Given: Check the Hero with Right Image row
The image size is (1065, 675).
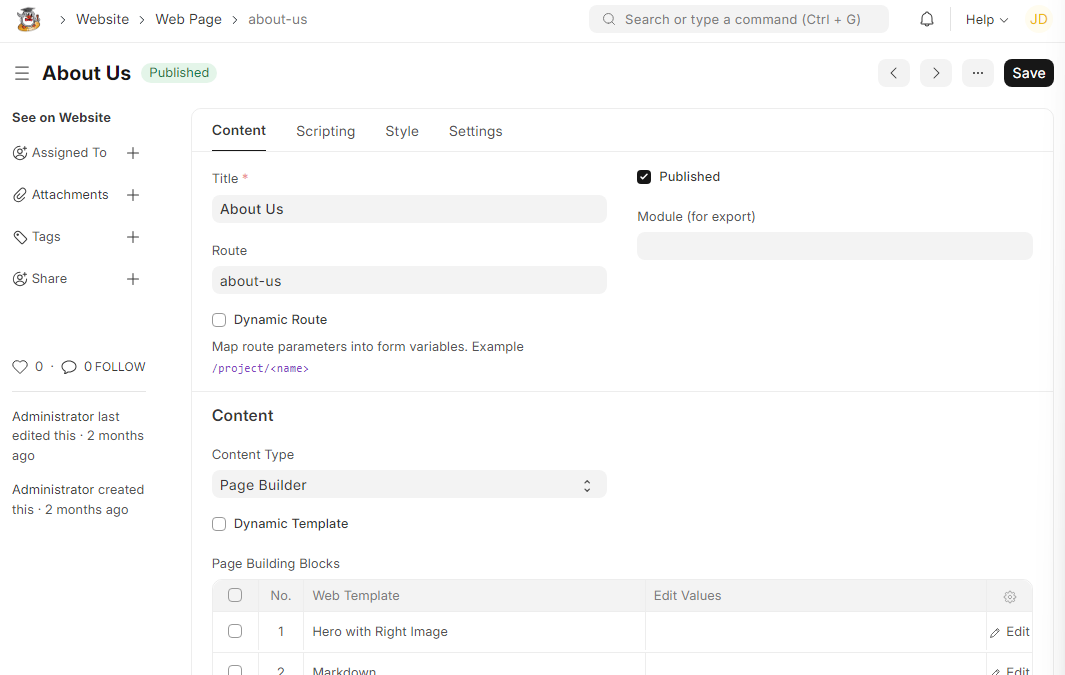Looking at the screenshot, I should click(x=235, y=632).
